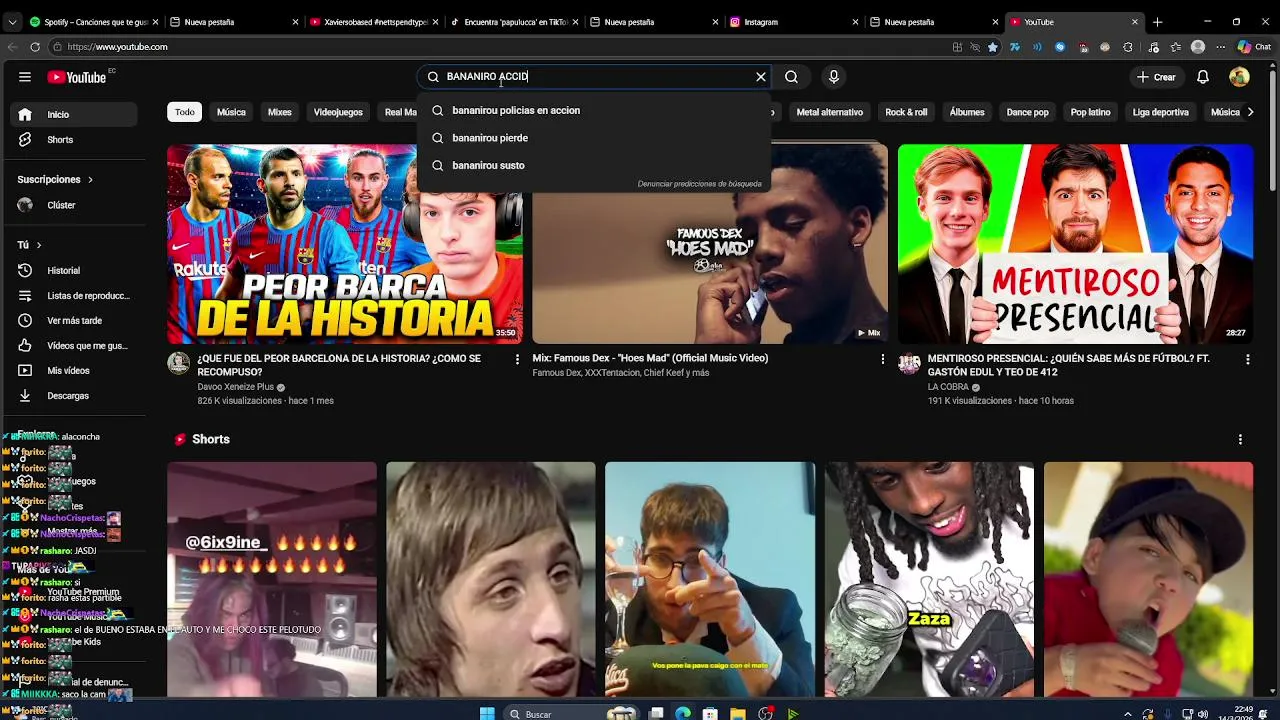1280x720 pixels.
Task: Open MENTIROSO PRESENCIAL thumbnail
Action: tap(1075, 244)
